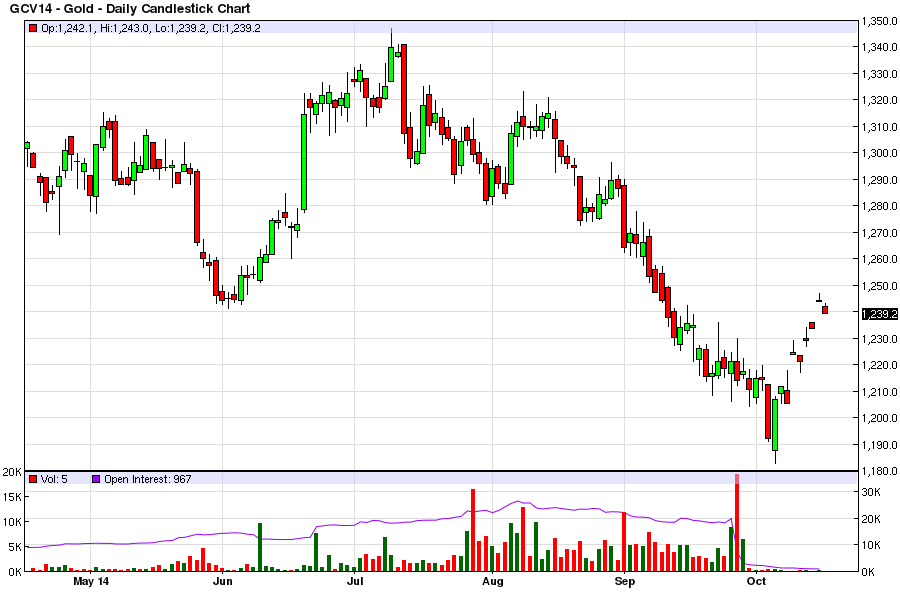Click the 1,270.0 price axis label
The width and height of the screenshot is (900, 612).
[879, 233]
